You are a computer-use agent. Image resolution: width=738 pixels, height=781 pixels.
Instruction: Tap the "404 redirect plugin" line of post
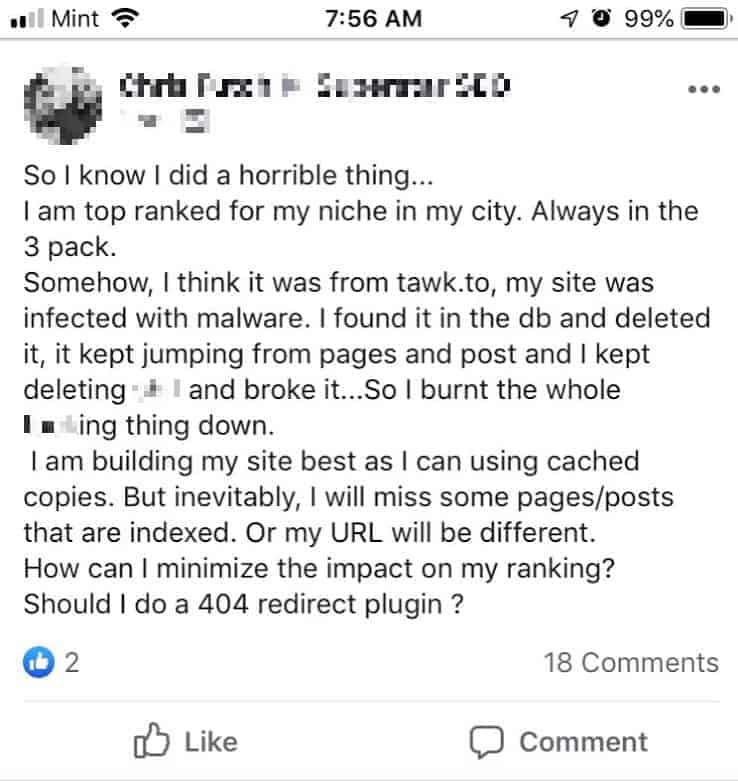point(244,606)
